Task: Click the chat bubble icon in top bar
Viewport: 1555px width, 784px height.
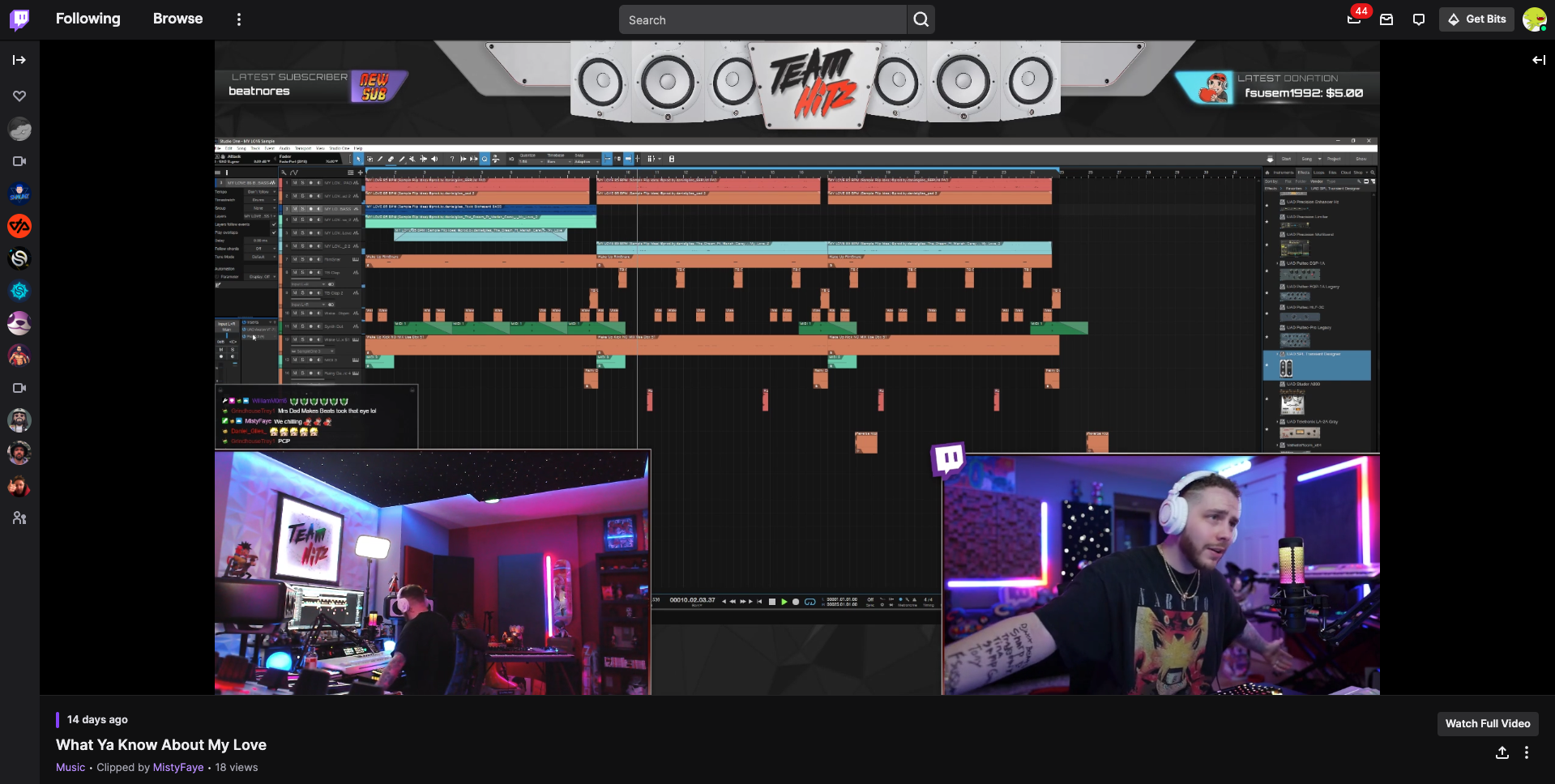Action: pyautogui.click(x=1418, y=19)
